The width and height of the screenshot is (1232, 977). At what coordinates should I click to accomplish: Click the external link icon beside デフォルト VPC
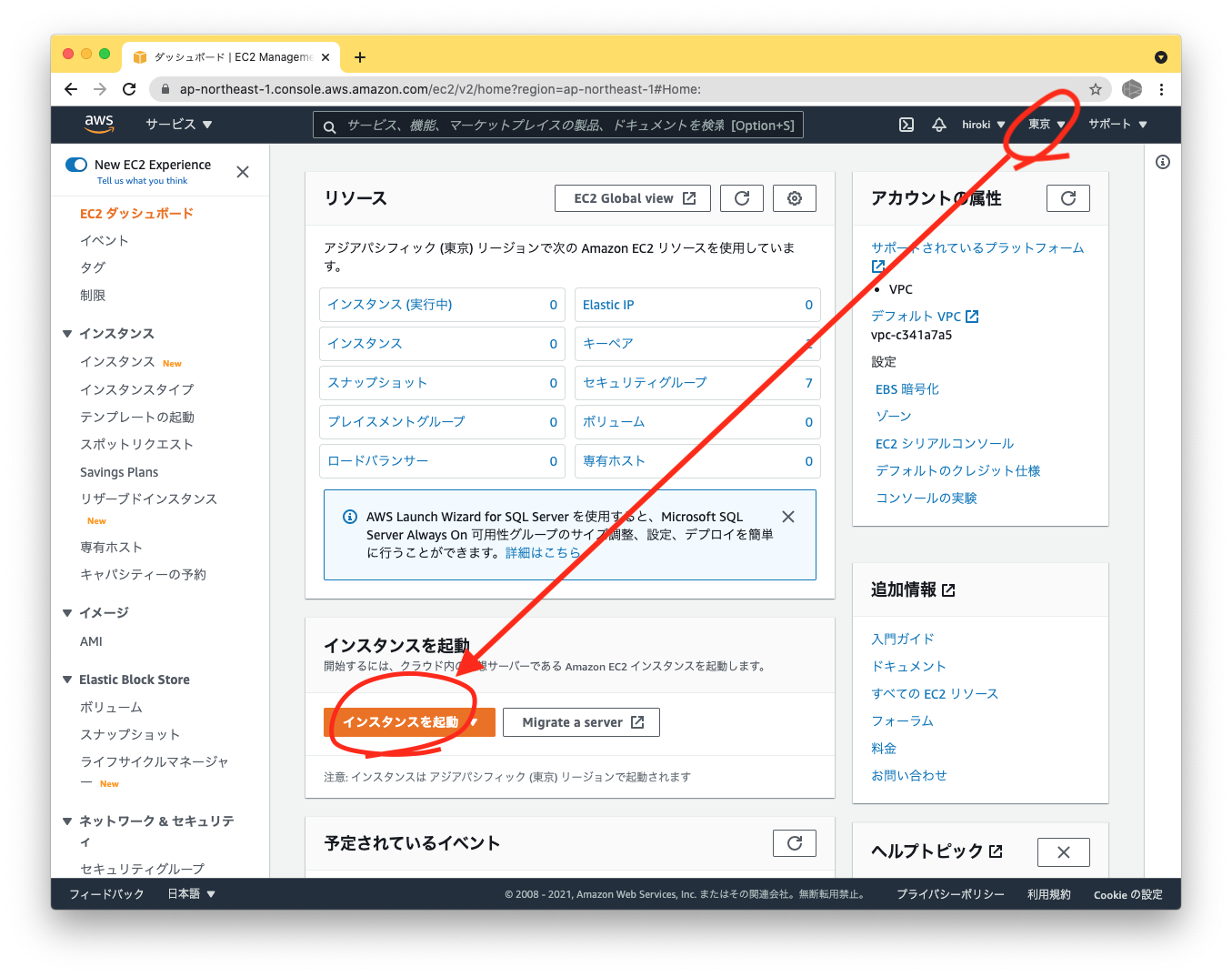coord(972,317)
